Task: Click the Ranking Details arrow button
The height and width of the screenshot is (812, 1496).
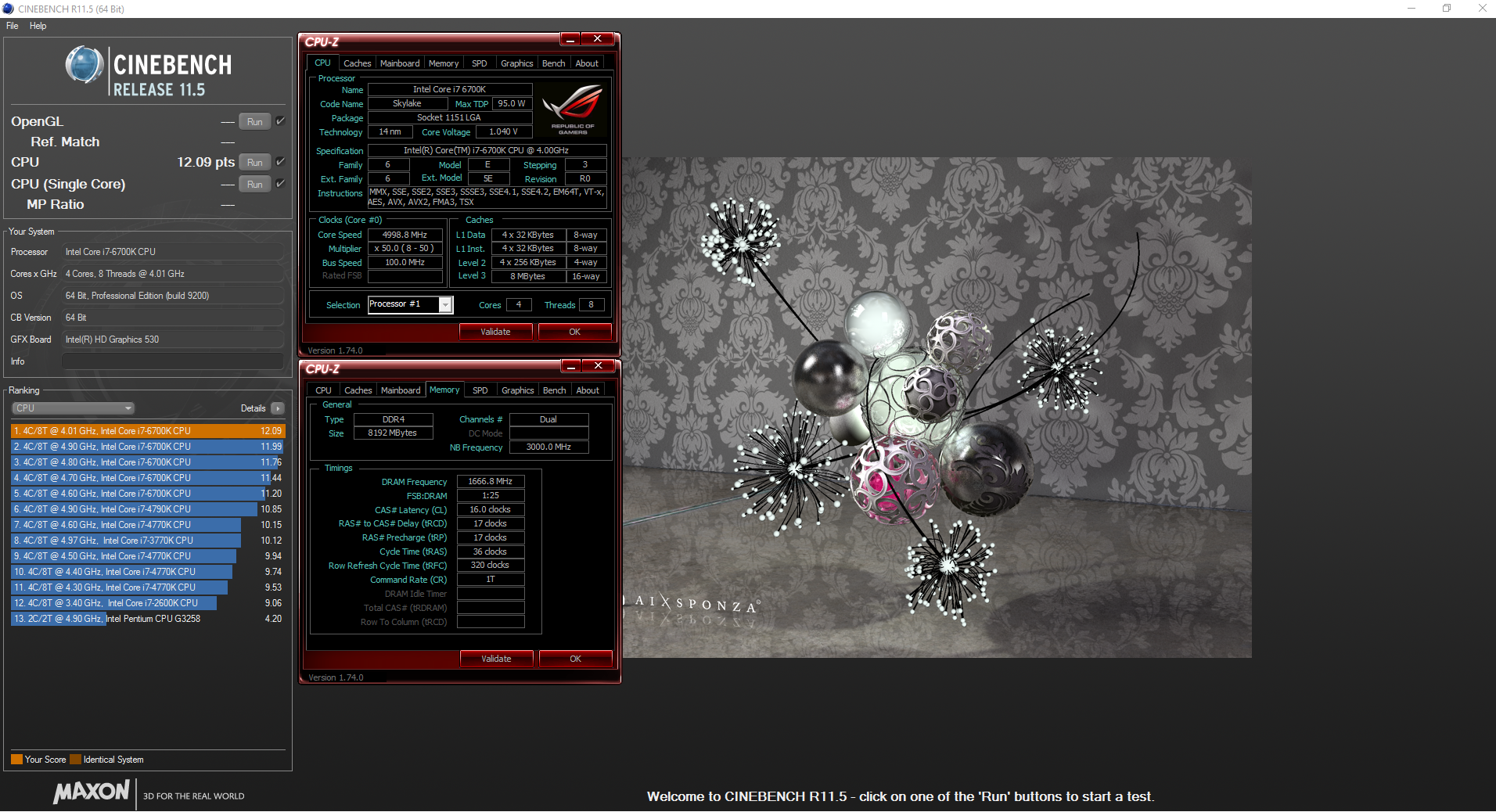Action: click(x=277, y=408)
